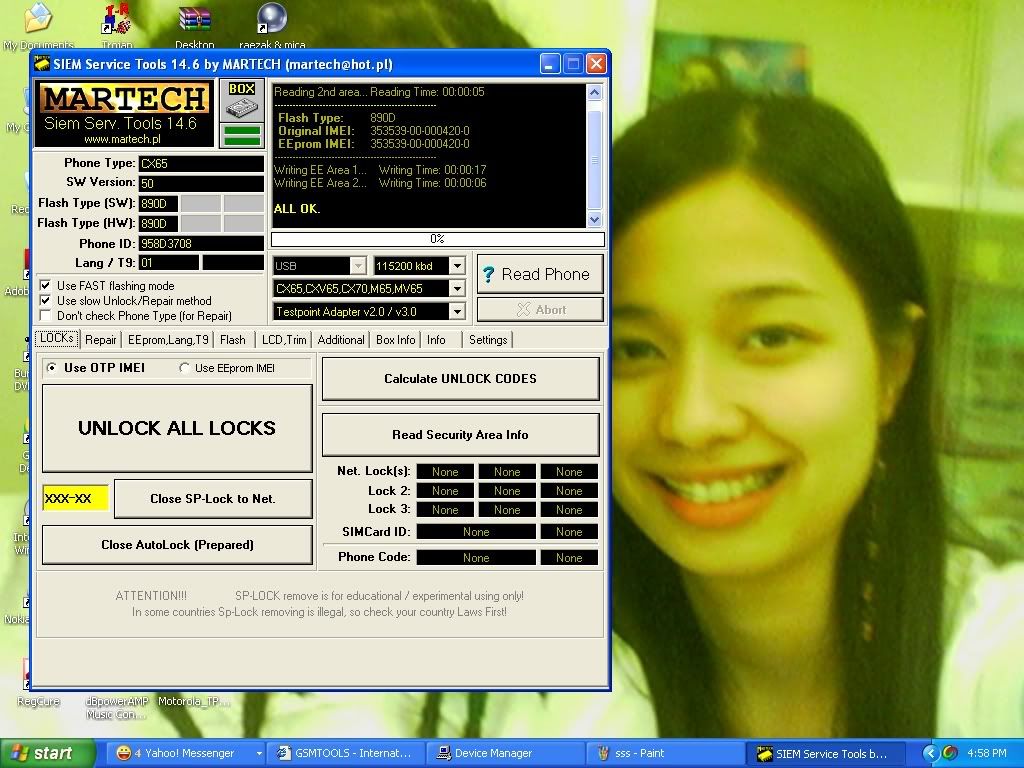Click the colorful system tray icon
This screenshot has height=768, width=1024.
[x=950, y=754]
